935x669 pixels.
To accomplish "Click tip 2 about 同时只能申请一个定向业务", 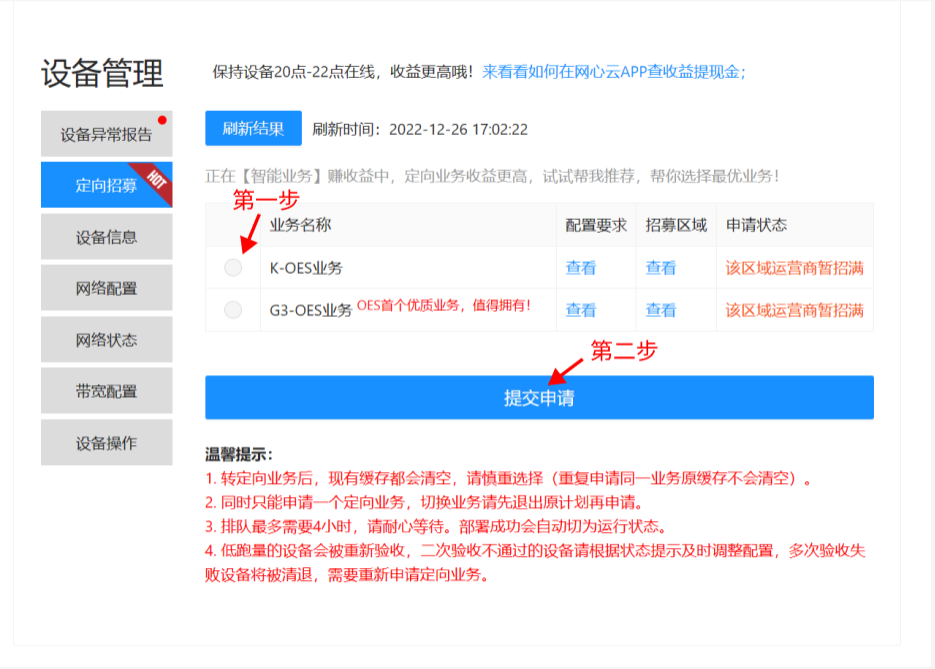I will click(x=425, y=502).
